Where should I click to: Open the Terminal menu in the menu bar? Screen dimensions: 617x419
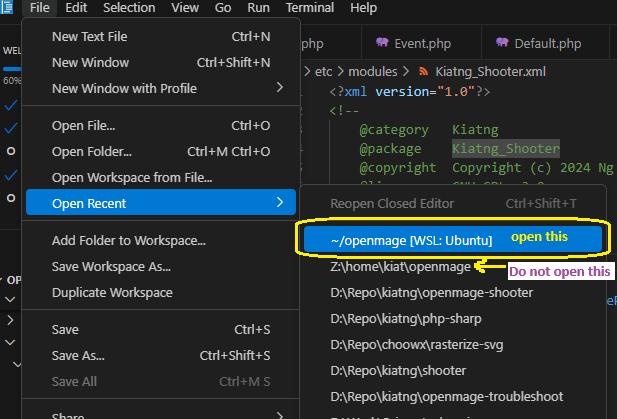point(310,8)
